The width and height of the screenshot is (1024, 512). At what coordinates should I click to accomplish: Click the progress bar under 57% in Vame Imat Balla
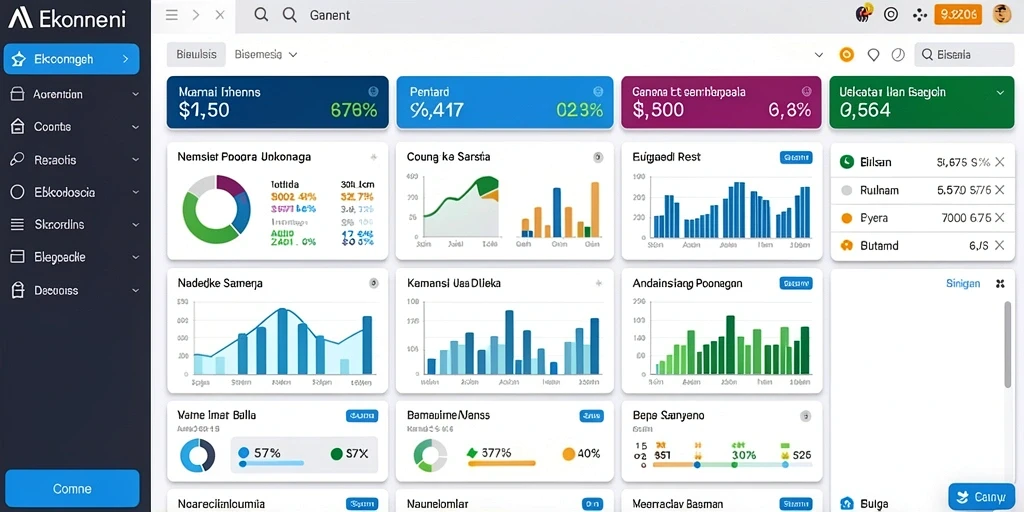coord(272,463)
